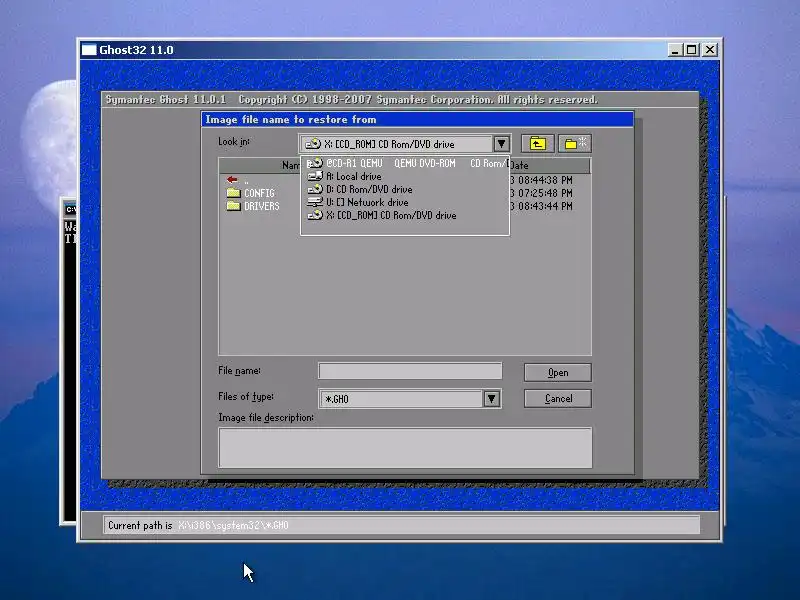Close the Ghost32 11.0 window
Screen dimensions: 800x600
click(710, 50)
